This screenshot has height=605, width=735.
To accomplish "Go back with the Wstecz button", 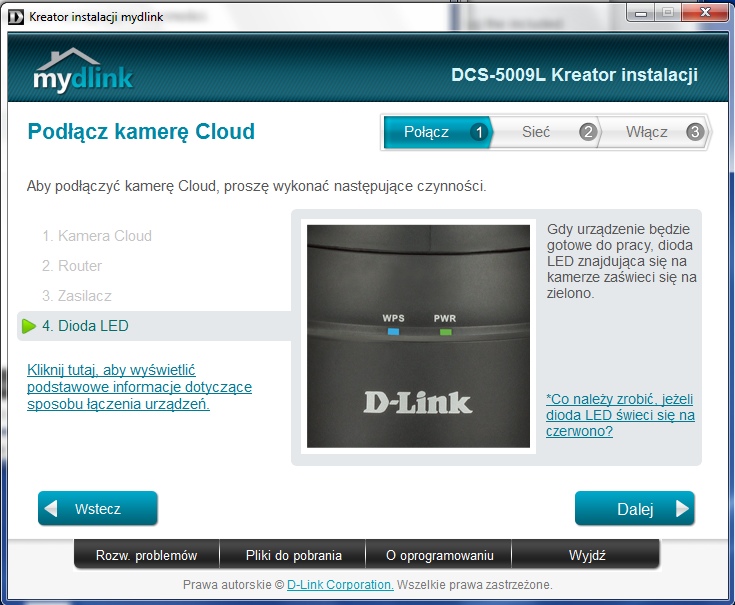I will pos(98,508).
